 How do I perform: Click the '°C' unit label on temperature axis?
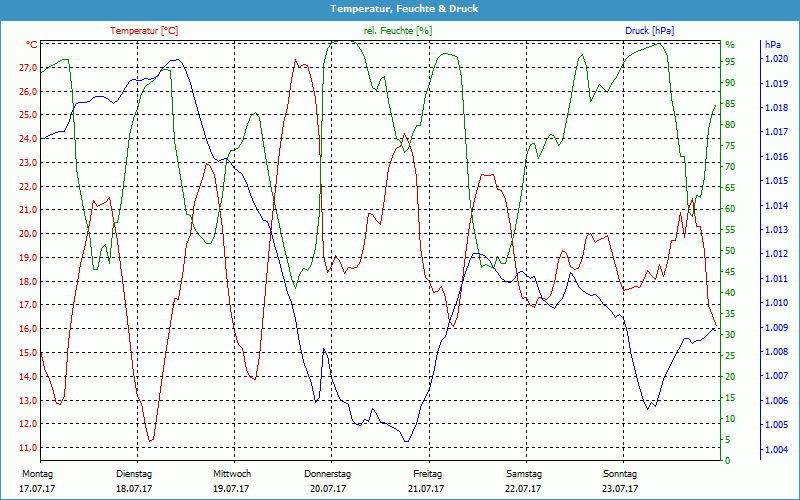point(32,44)
